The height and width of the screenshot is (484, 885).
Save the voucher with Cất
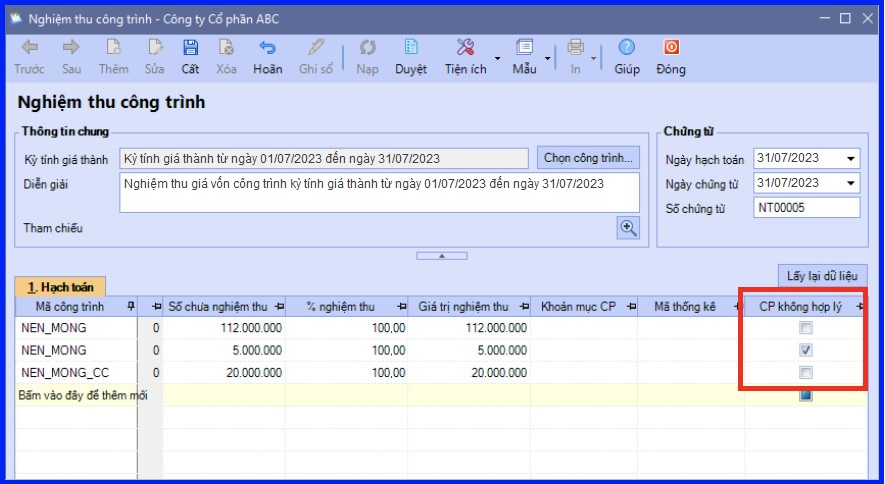click(190, 47)
